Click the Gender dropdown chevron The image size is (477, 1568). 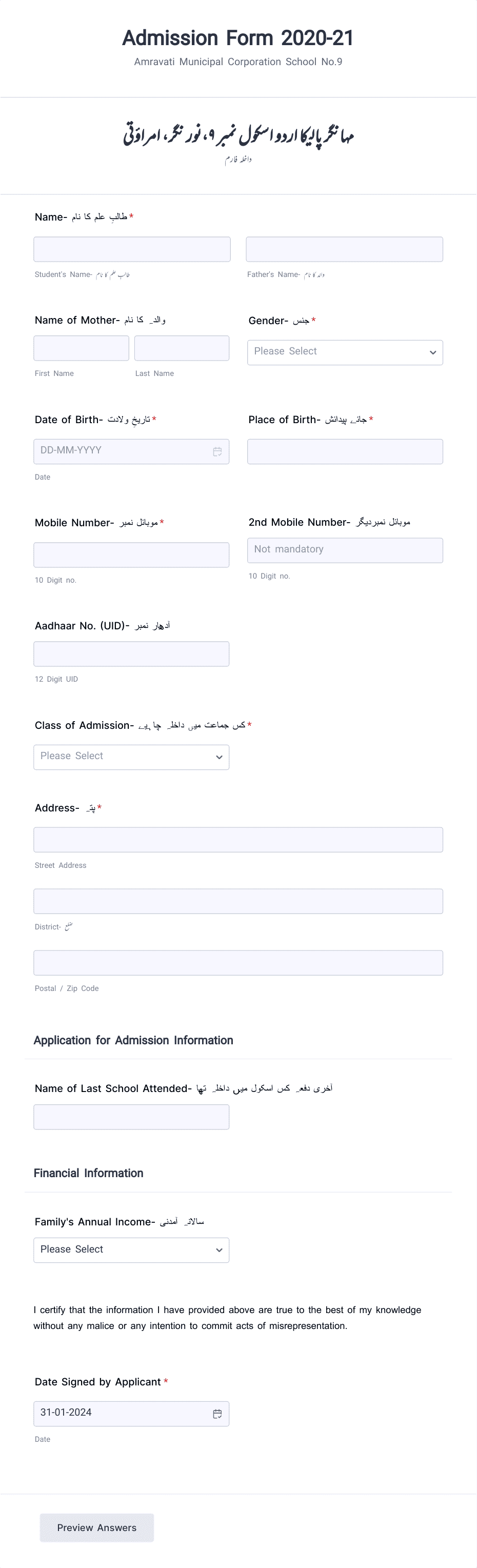click(432, 352)
